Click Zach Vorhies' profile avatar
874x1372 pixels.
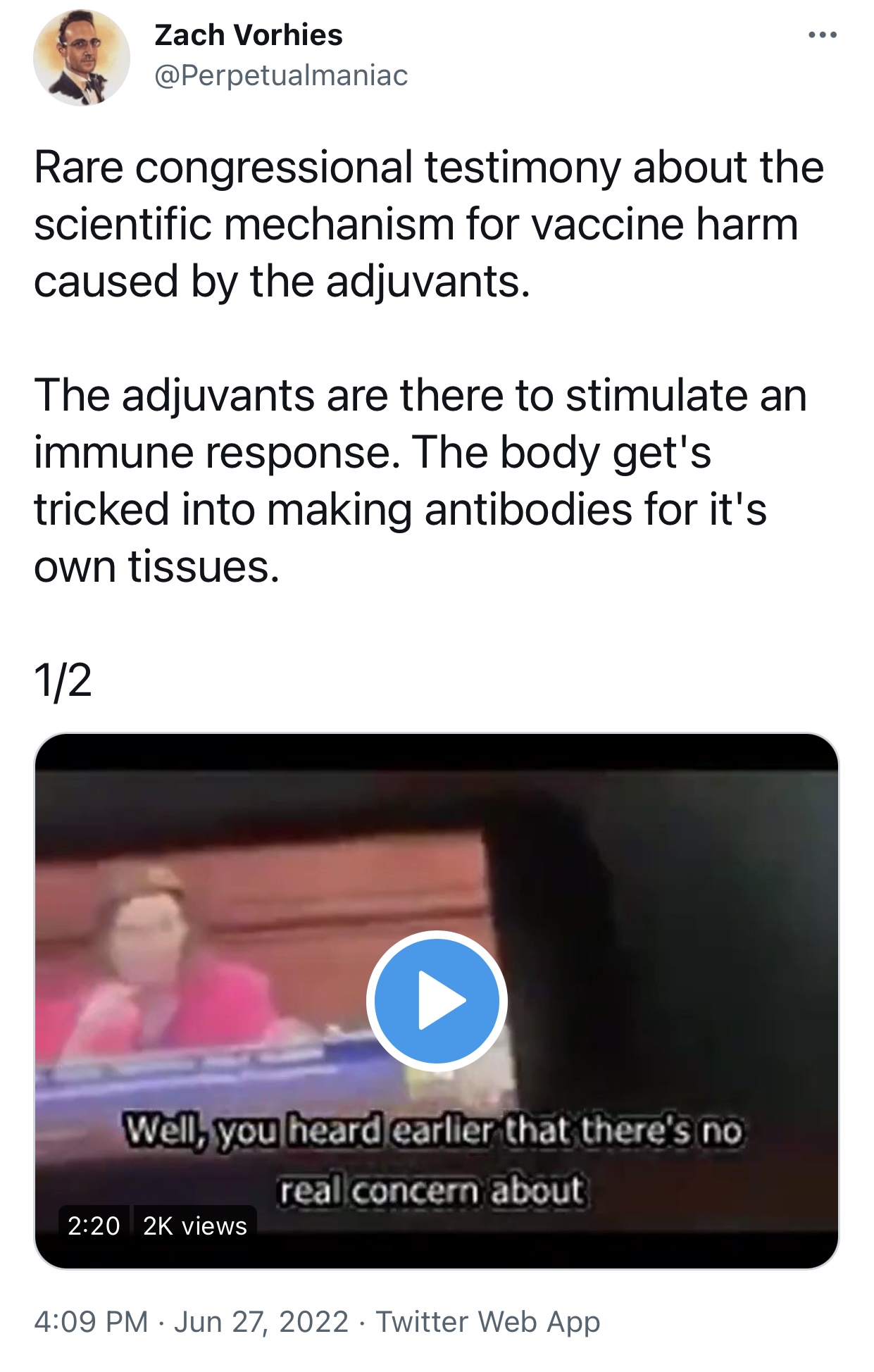coord(82,58)
